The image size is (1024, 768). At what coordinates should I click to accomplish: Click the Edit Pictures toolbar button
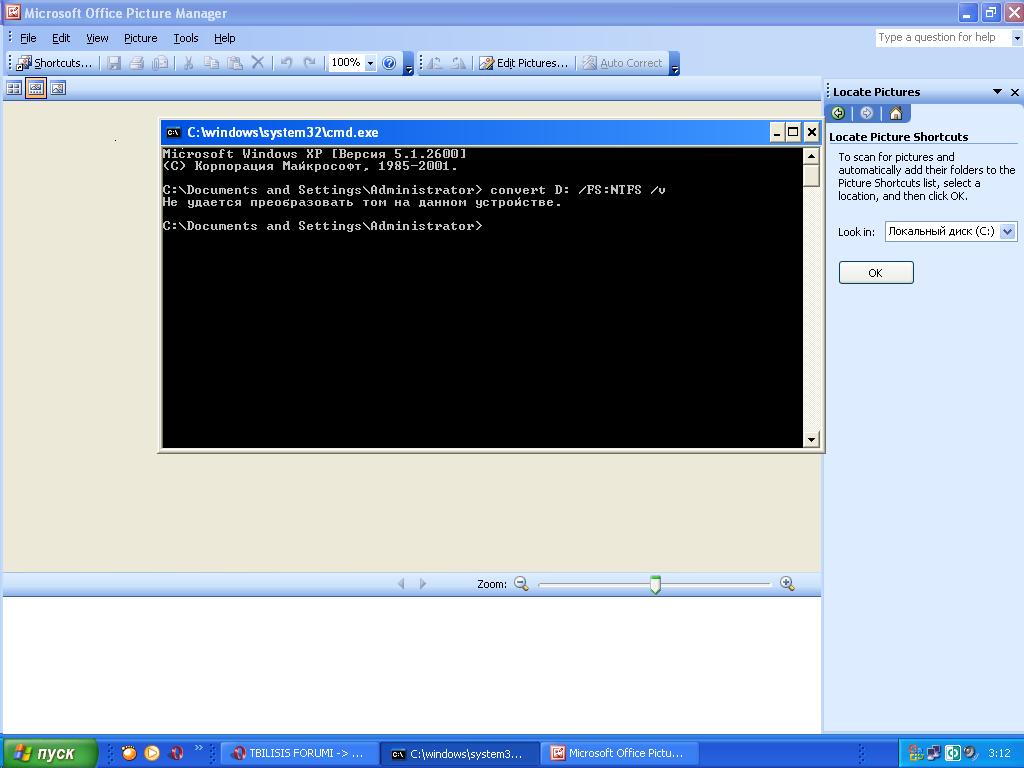(x=523, y=63)
